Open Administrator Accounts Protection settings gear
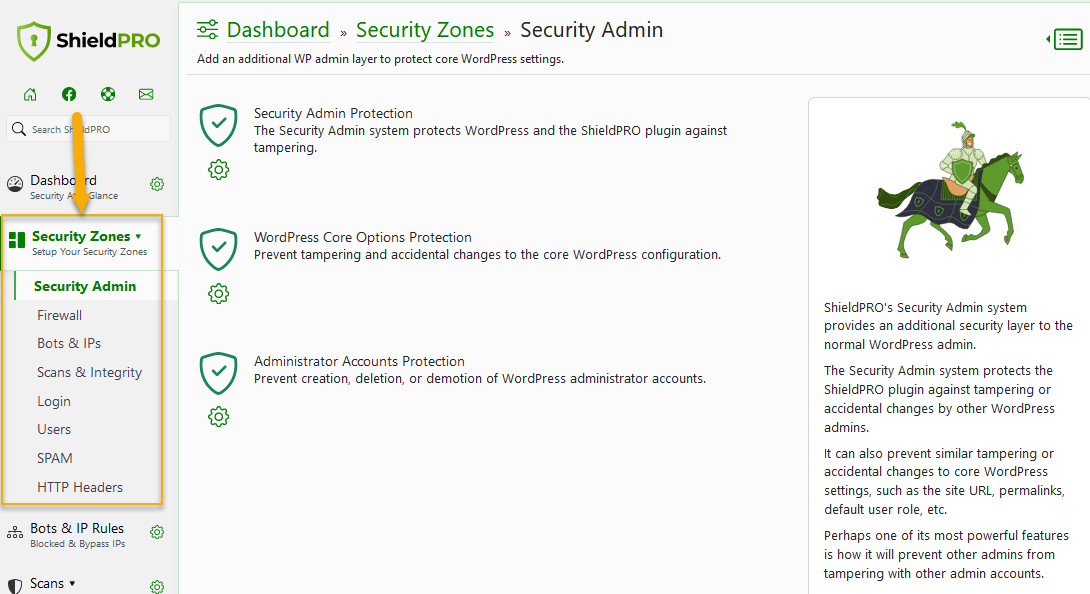 click(x=218, y=417)
